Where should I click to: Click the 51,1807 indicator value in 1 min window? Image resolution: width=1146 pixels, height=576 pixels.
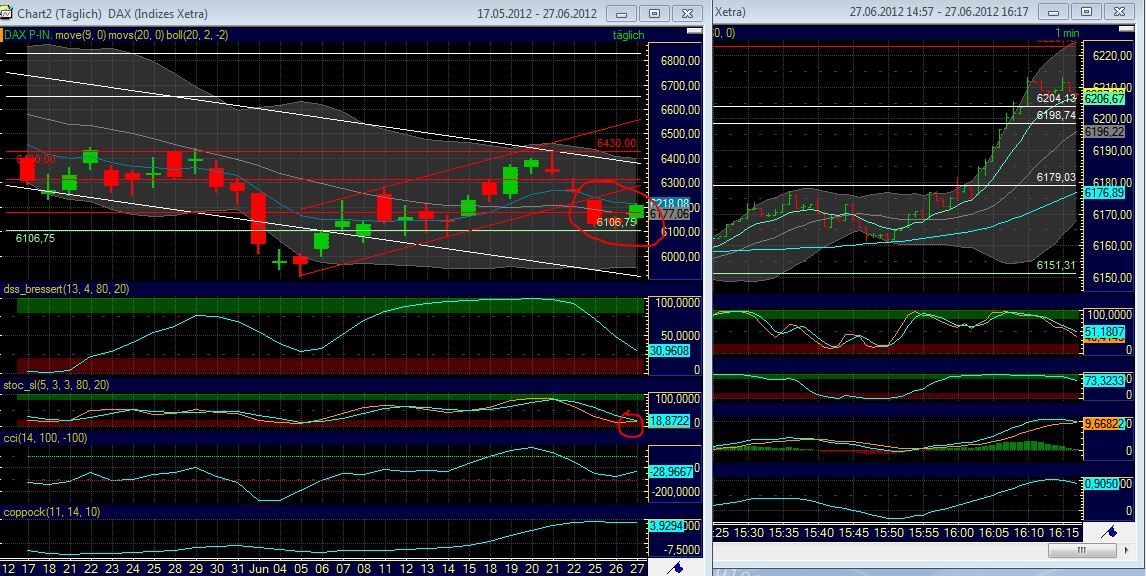click(x=1103, y=332)
